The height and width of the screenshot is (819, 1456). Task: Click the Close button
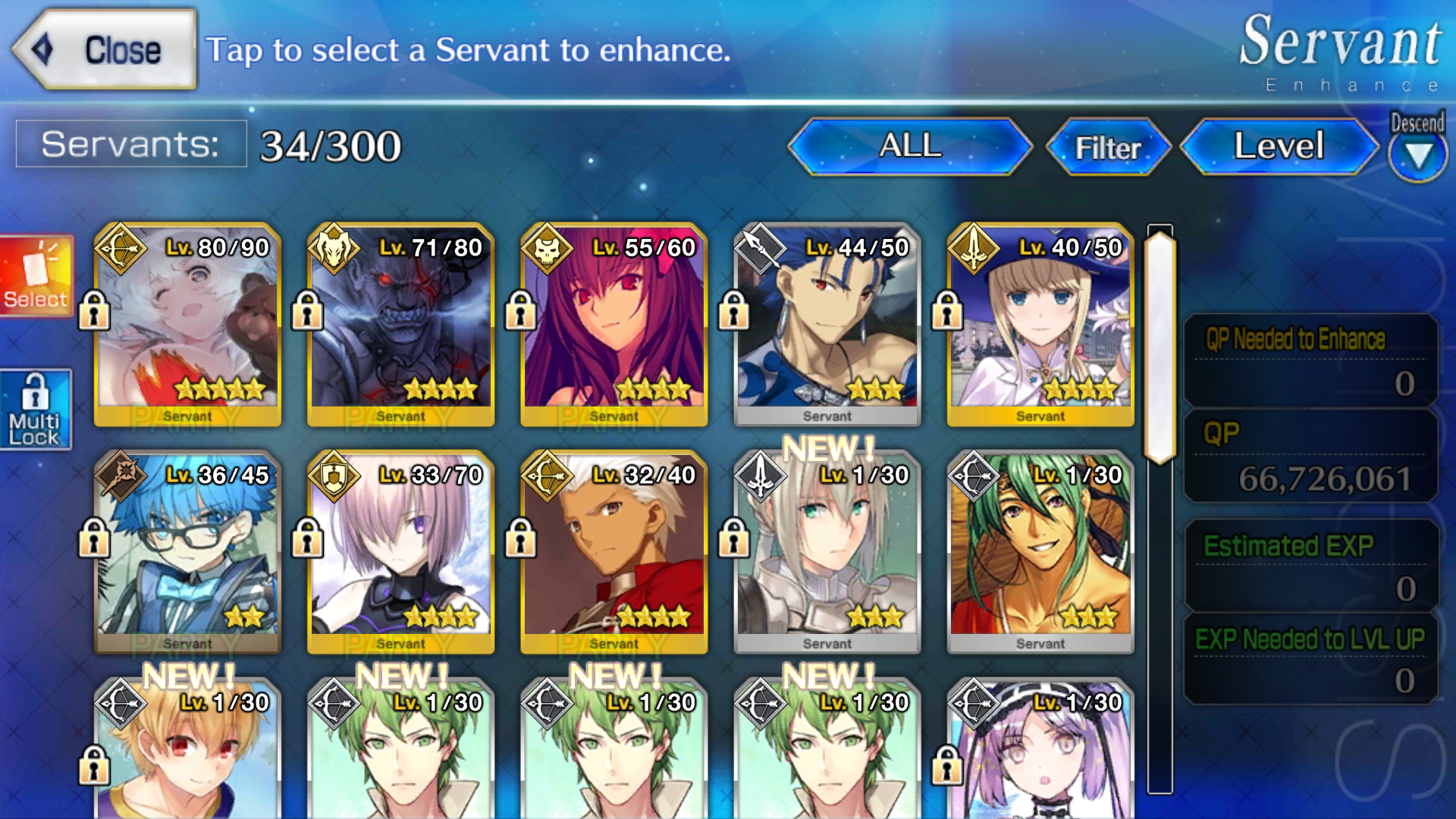click(105, 50)
